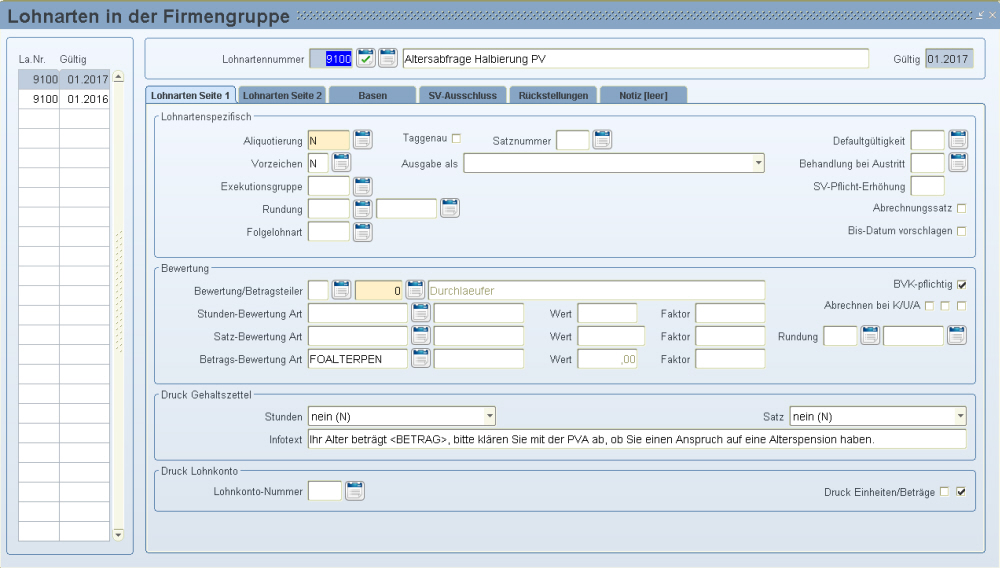Click the SV-Pflicht-Erhöhung input field

point(927,186)
